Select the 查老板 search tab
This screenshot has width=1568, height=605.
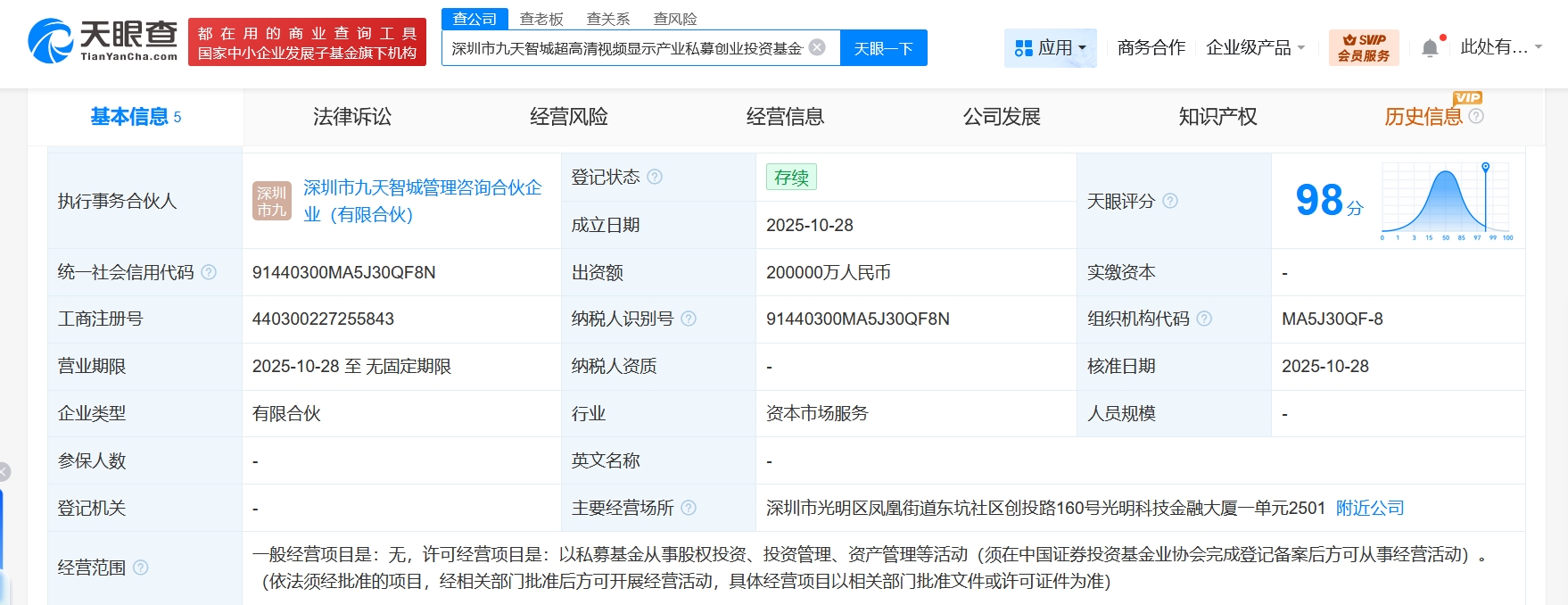click(541, 19)
